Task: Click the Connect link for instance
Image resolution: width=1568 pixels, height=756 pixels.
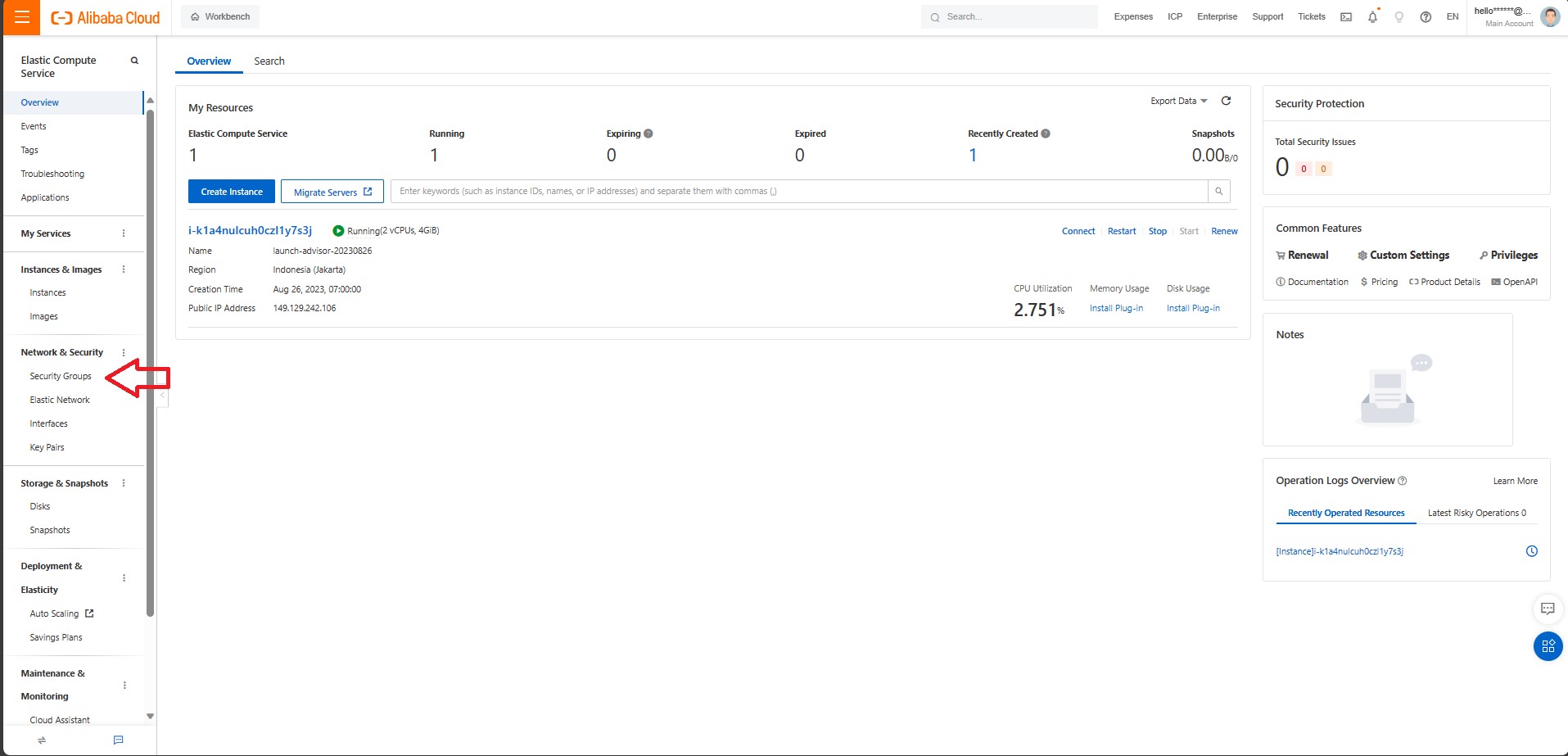Action: point(1078,231)
